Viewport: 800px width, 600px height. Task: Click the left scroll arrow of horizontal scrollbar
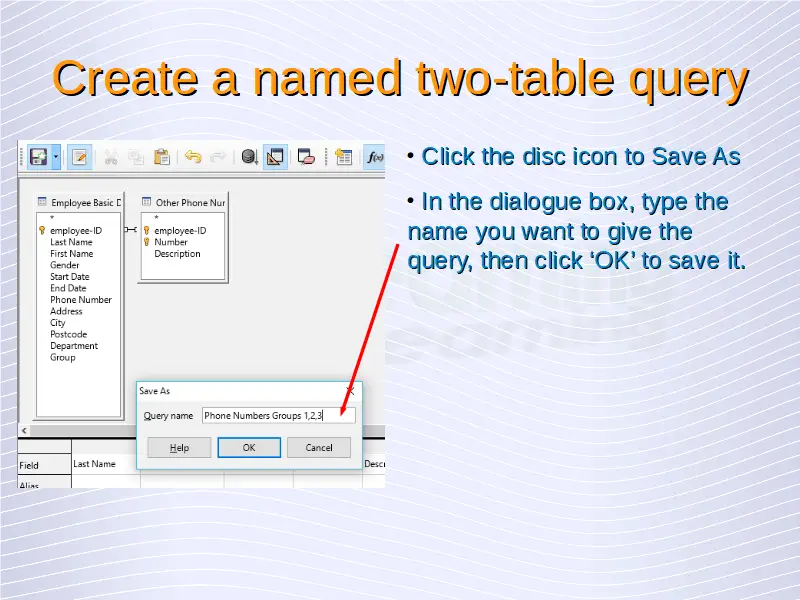[24, 431]
